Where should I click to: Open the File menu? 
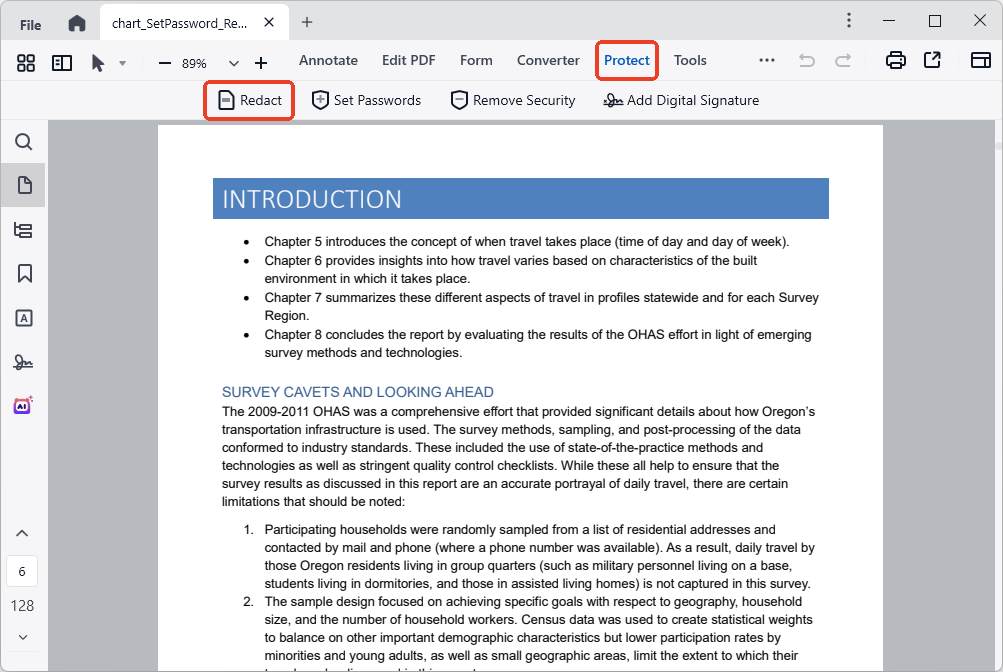coord(30,22)
